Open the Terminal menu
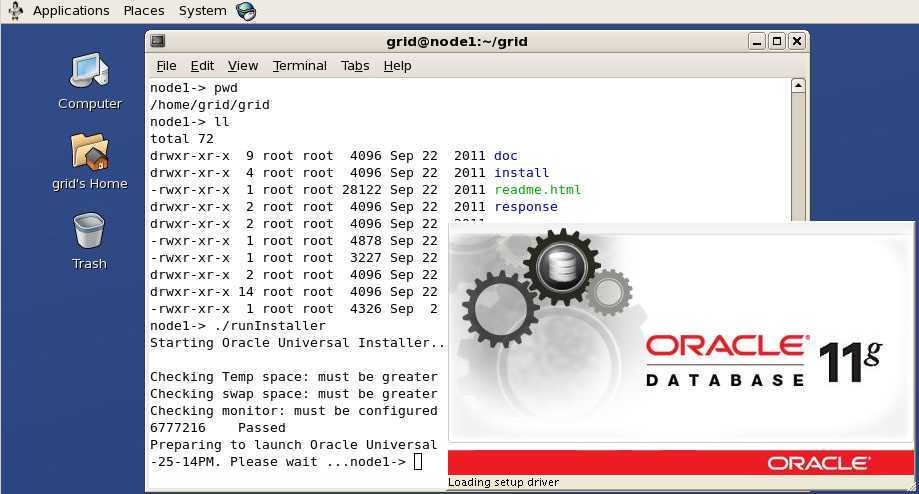The width and height of the screenshot is (919, 494). pos(299,66)
